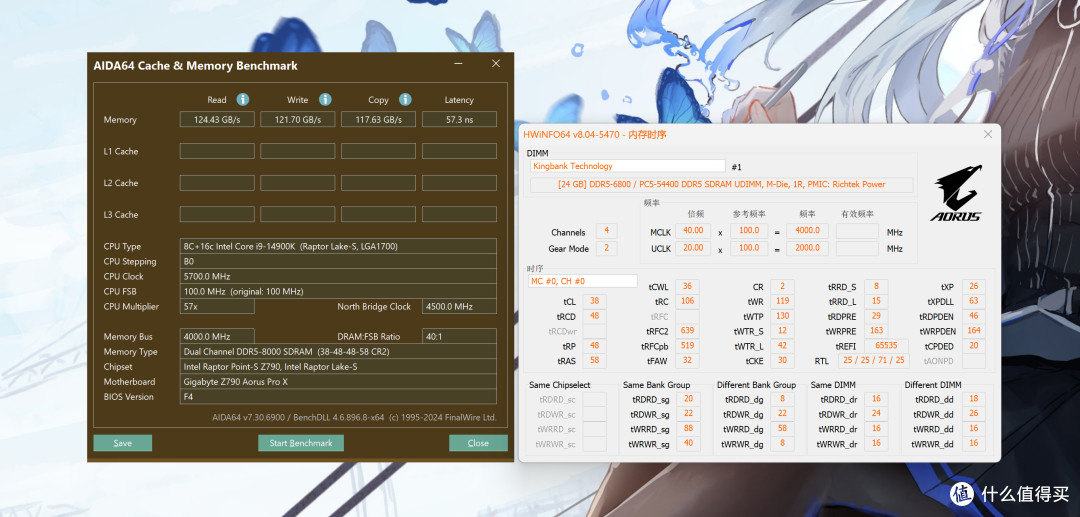Click the AORUS logo in HWiNFO64

tap(955, 193)
